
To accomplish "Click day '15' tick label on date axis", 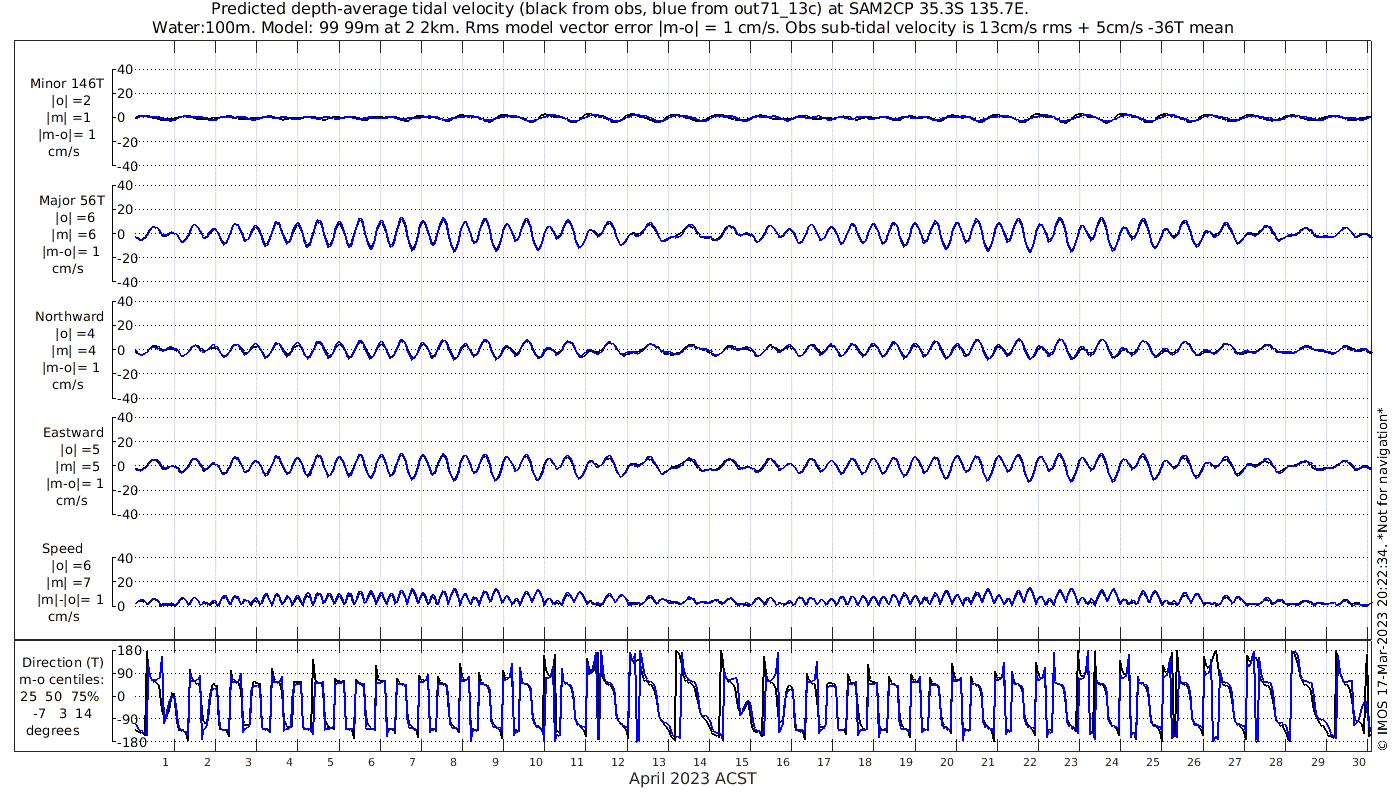I will (741, 762).
